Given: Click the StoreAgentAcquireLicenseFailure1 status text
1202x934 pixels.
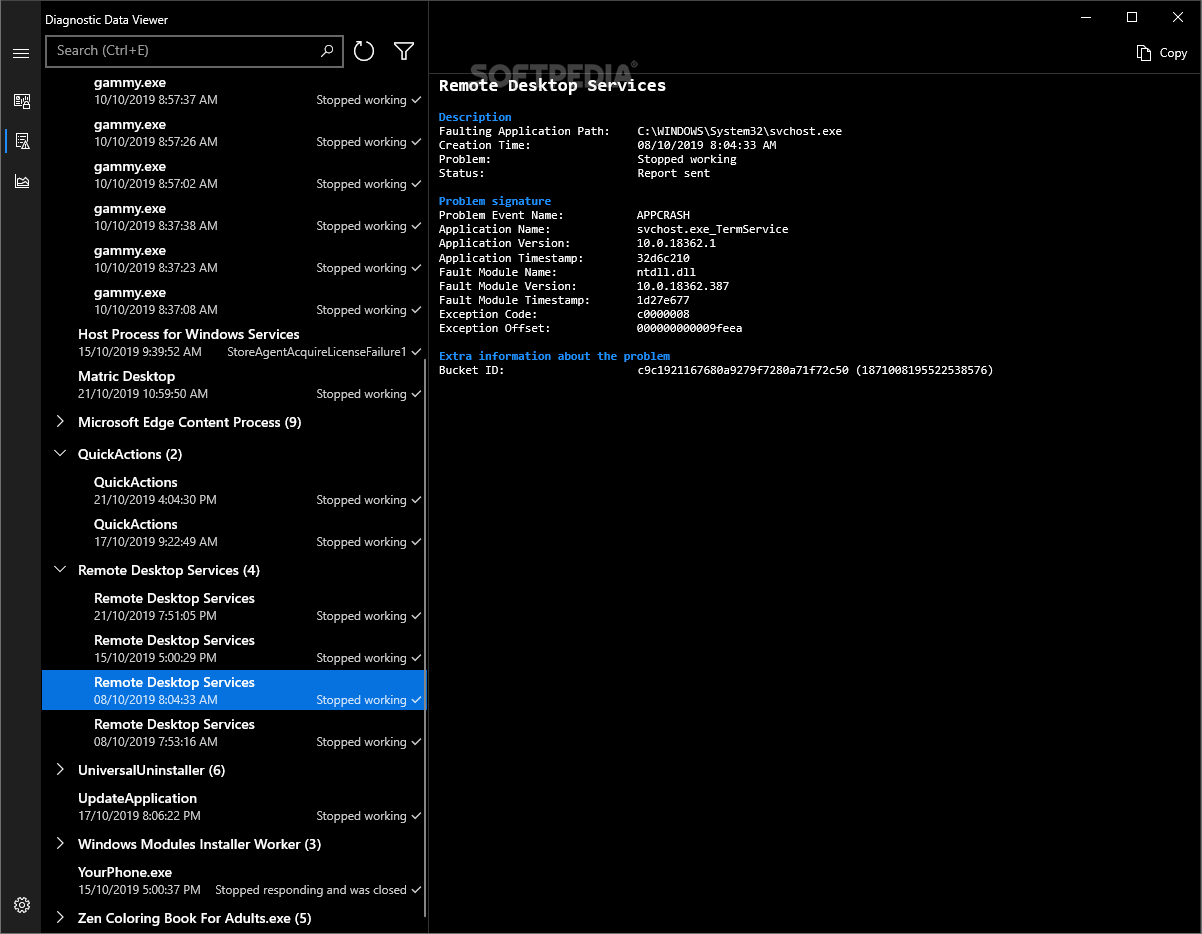Looking at the screenshot, I should click(317, 352).
